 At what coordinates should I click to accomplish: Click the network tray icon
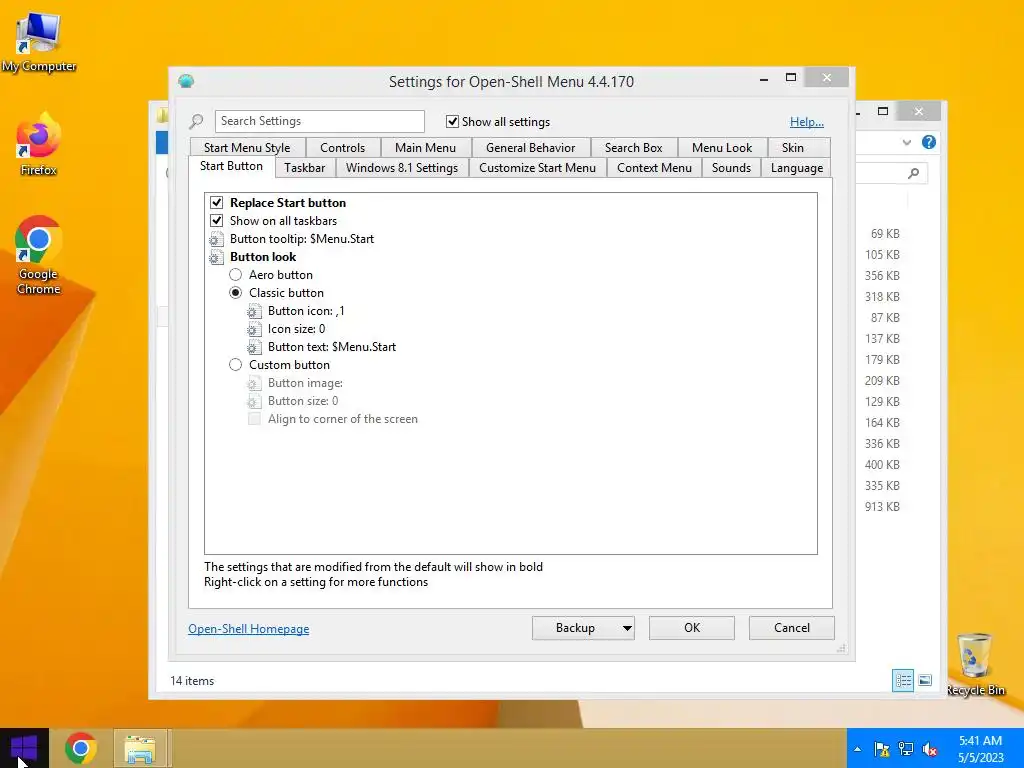(905, 749)
